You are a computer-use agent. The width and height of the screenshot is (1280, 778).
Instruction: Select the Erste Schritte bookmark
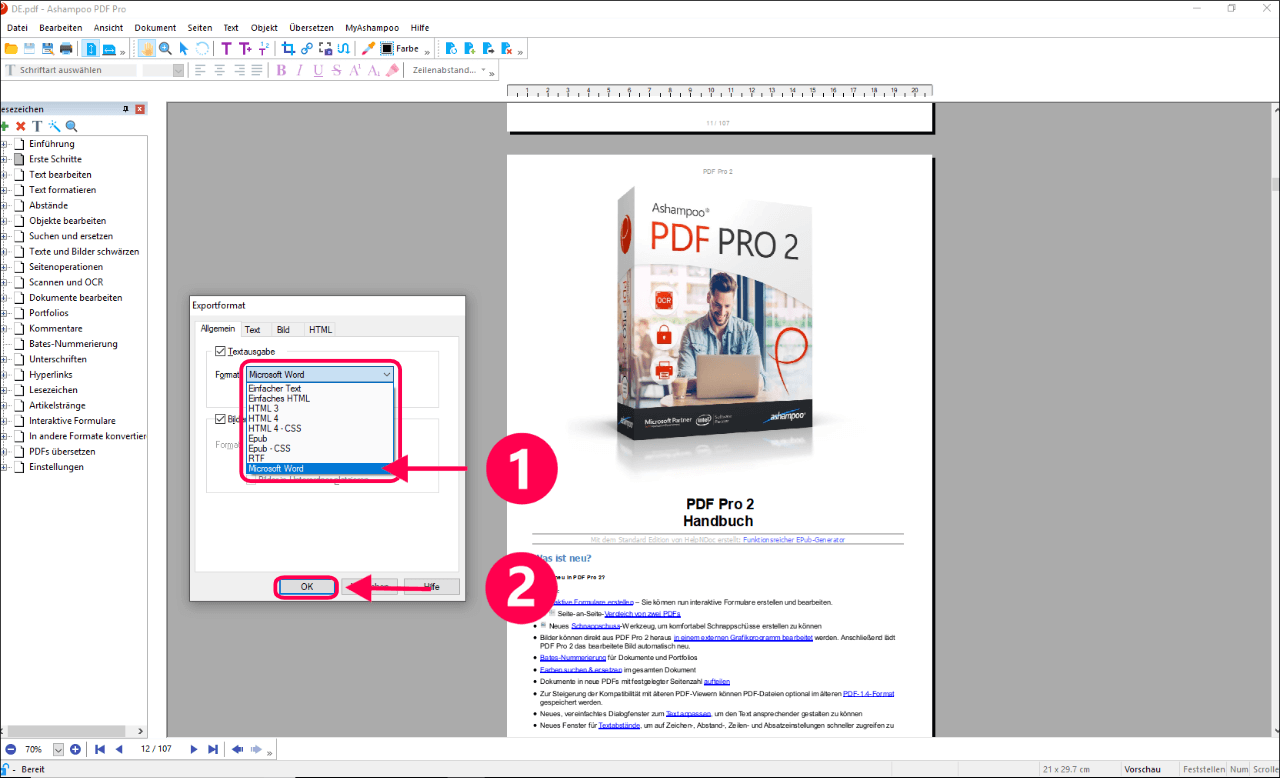tap(55, 159)
